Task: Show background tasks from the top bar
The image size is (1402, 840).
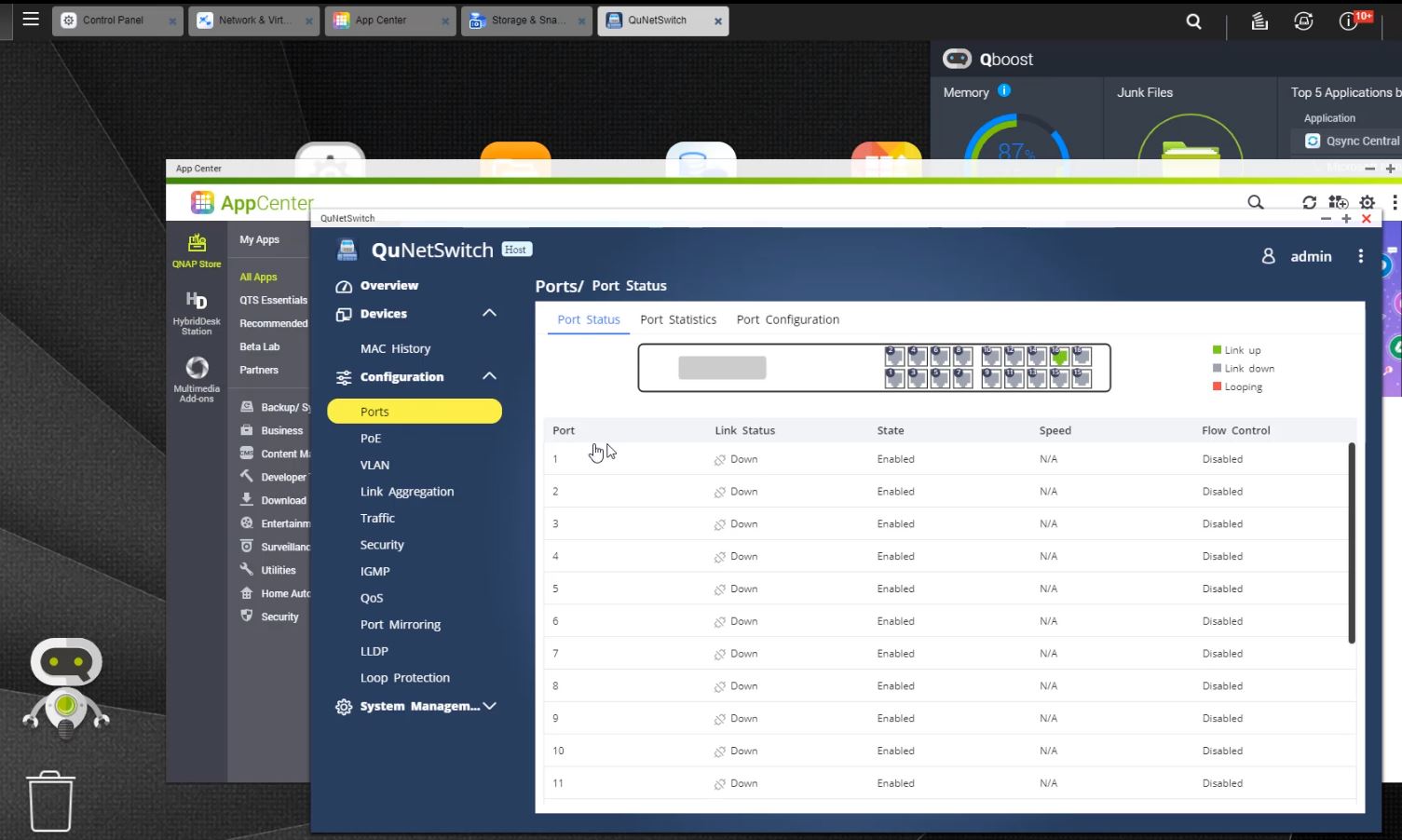Action: coord(1259,21)
